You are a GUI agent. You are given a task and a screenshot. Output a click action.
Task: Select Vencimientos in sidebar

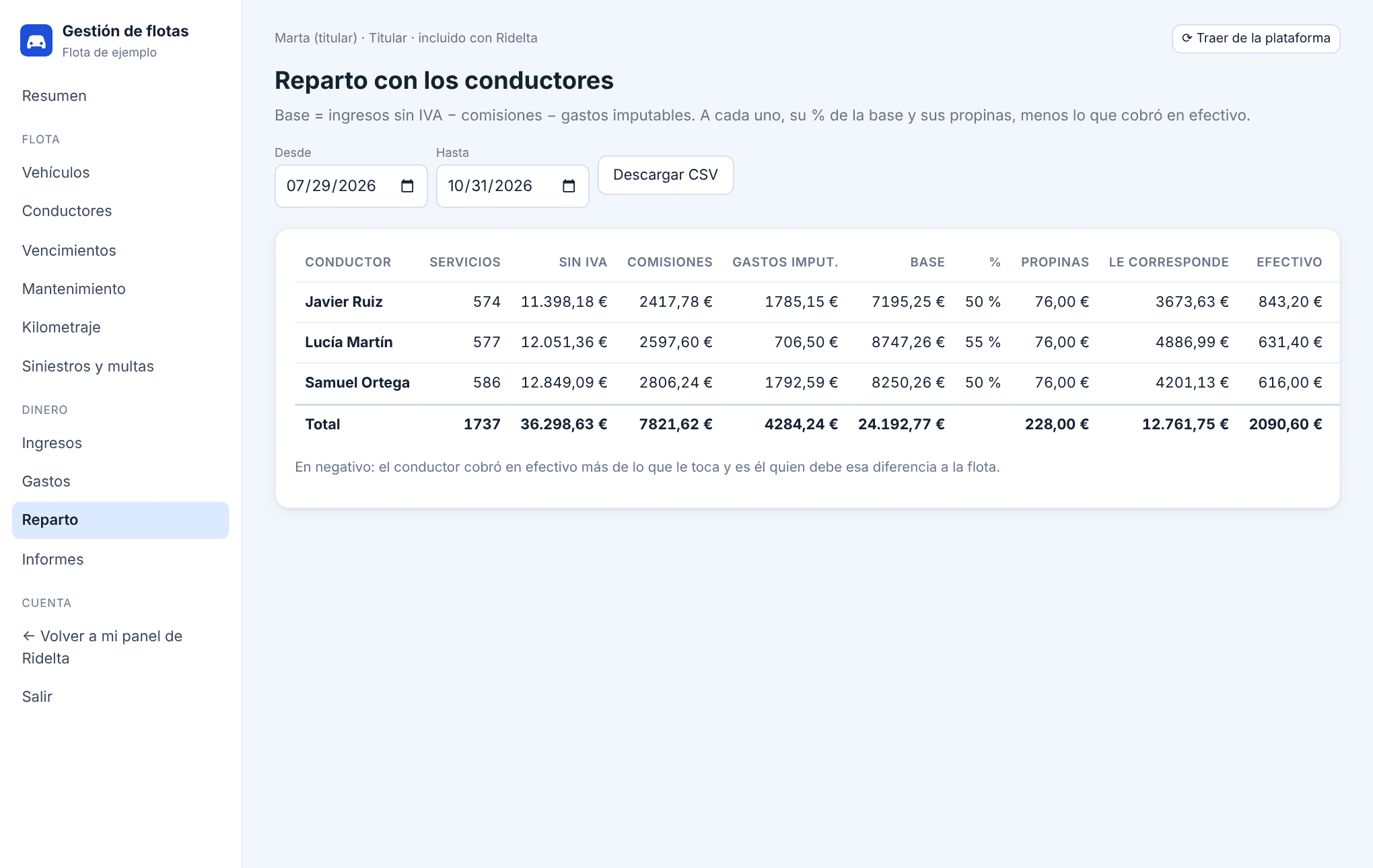[x=69, y=250]
